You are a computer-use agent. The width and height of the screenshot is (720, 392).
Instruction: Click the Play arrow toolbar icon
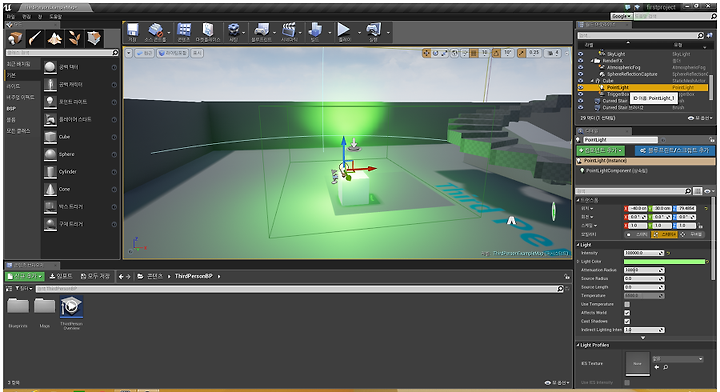pyautogui.click(x=343, y=30)
